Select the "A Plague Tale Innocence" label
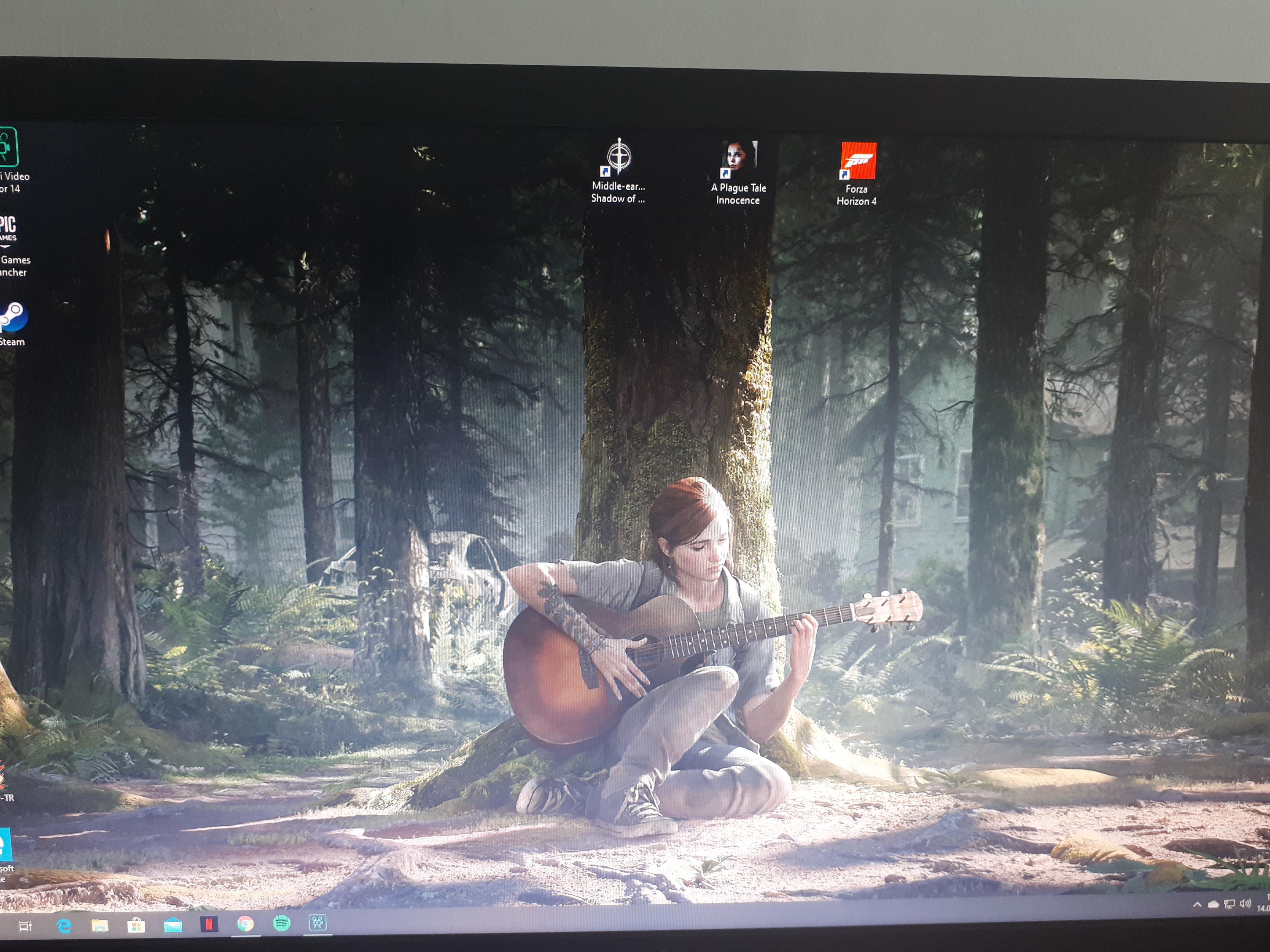 tap(738, 194)
